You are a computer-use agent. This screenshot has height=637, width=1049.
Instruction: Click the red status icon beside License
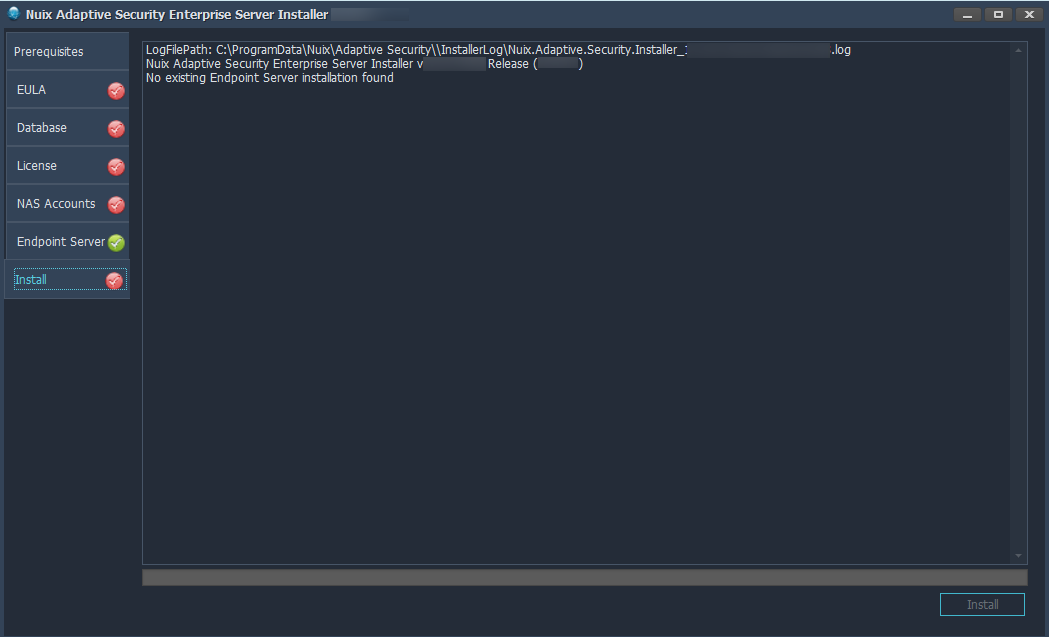click(116, 167)
